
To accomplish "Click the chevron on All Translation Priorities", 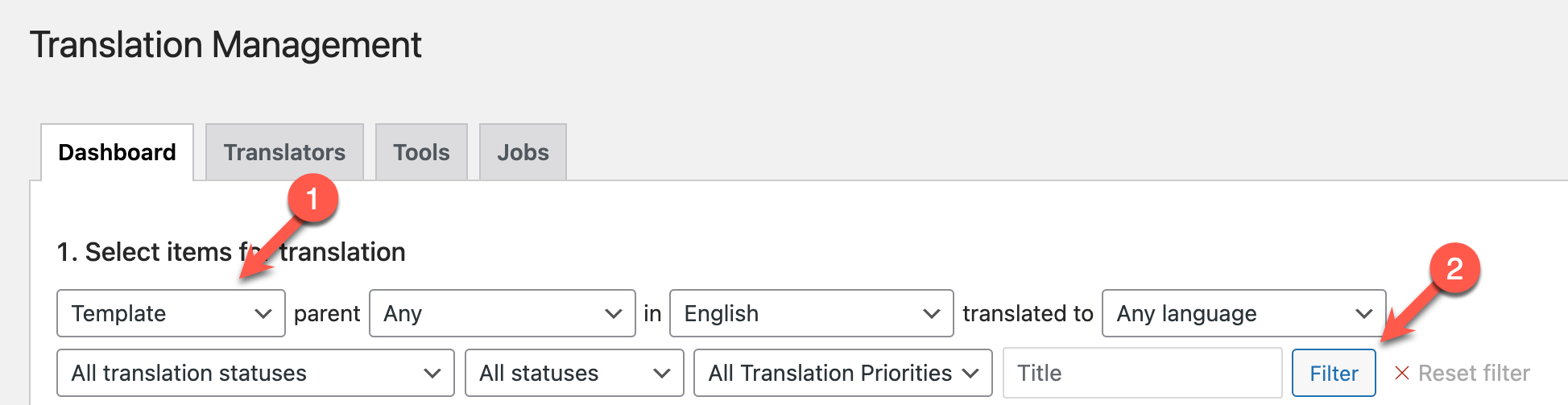I will click(x=970, y=373).
